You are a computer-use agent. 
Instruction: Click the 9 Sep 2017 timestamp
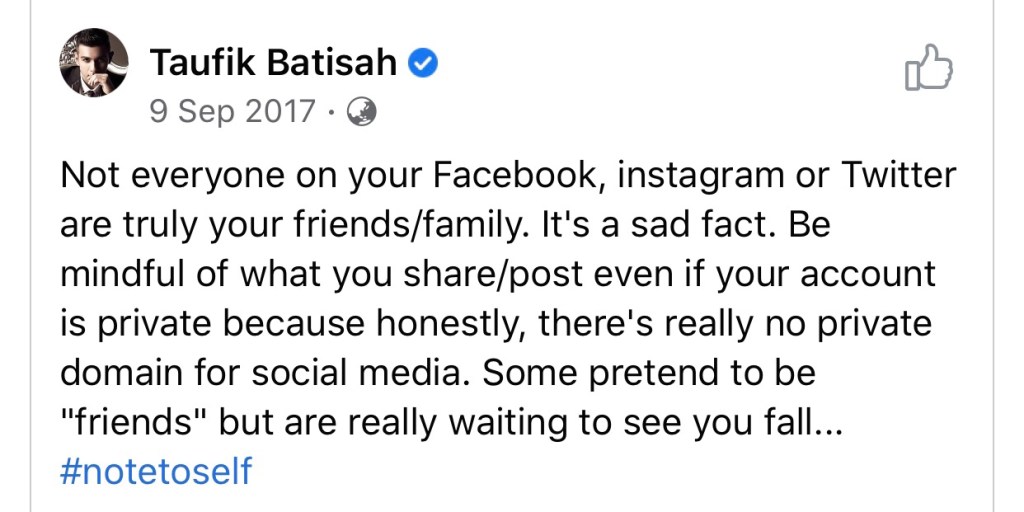[x=232, y=111]
